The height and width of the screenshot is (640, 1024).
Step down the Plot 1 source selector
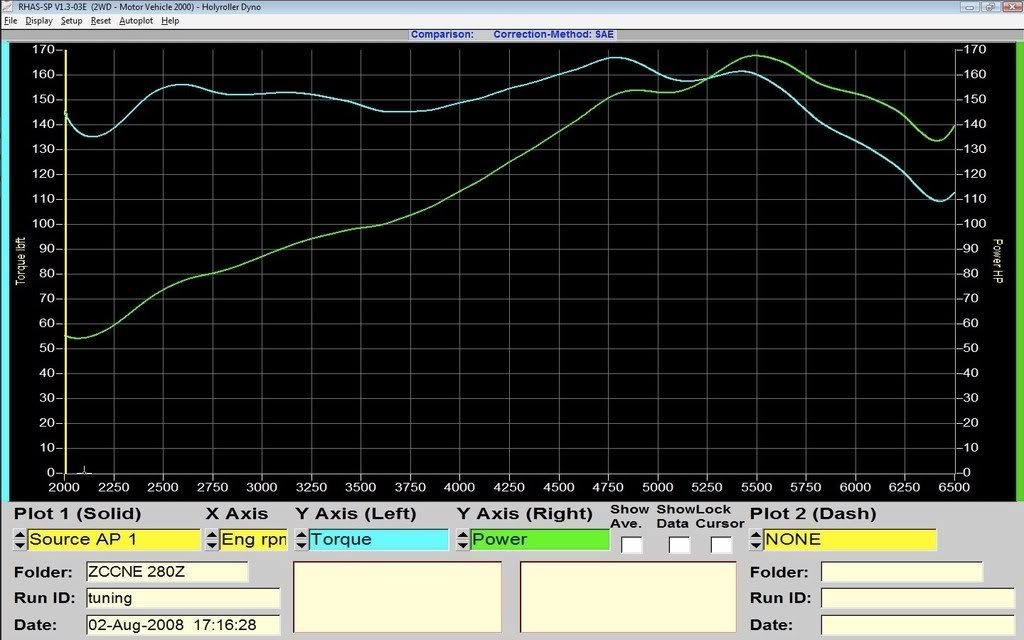click(x=20, y=545)
